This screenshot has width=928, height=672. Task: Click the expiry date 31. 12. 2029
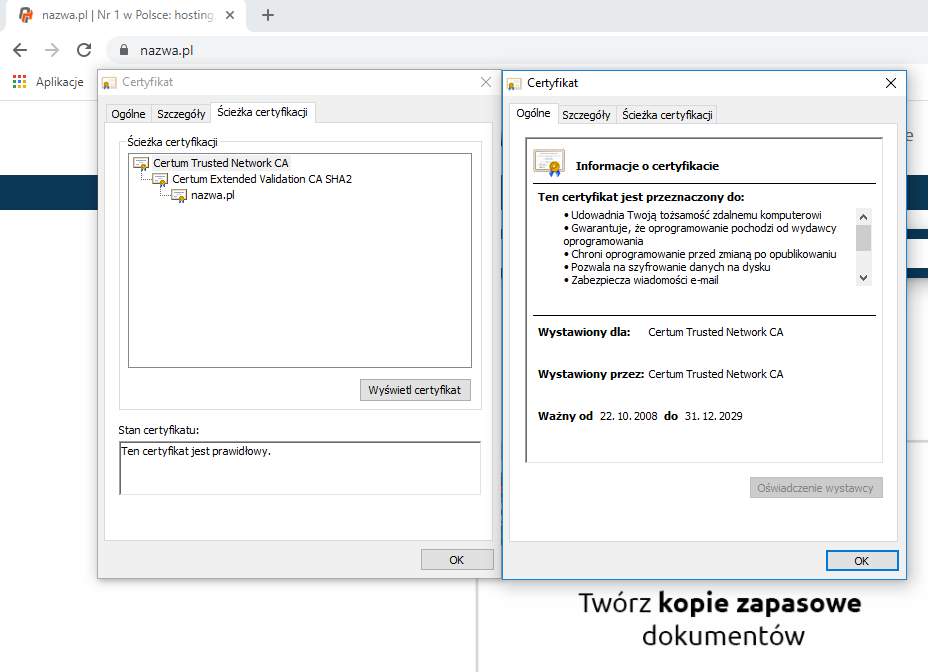[713, 416]
